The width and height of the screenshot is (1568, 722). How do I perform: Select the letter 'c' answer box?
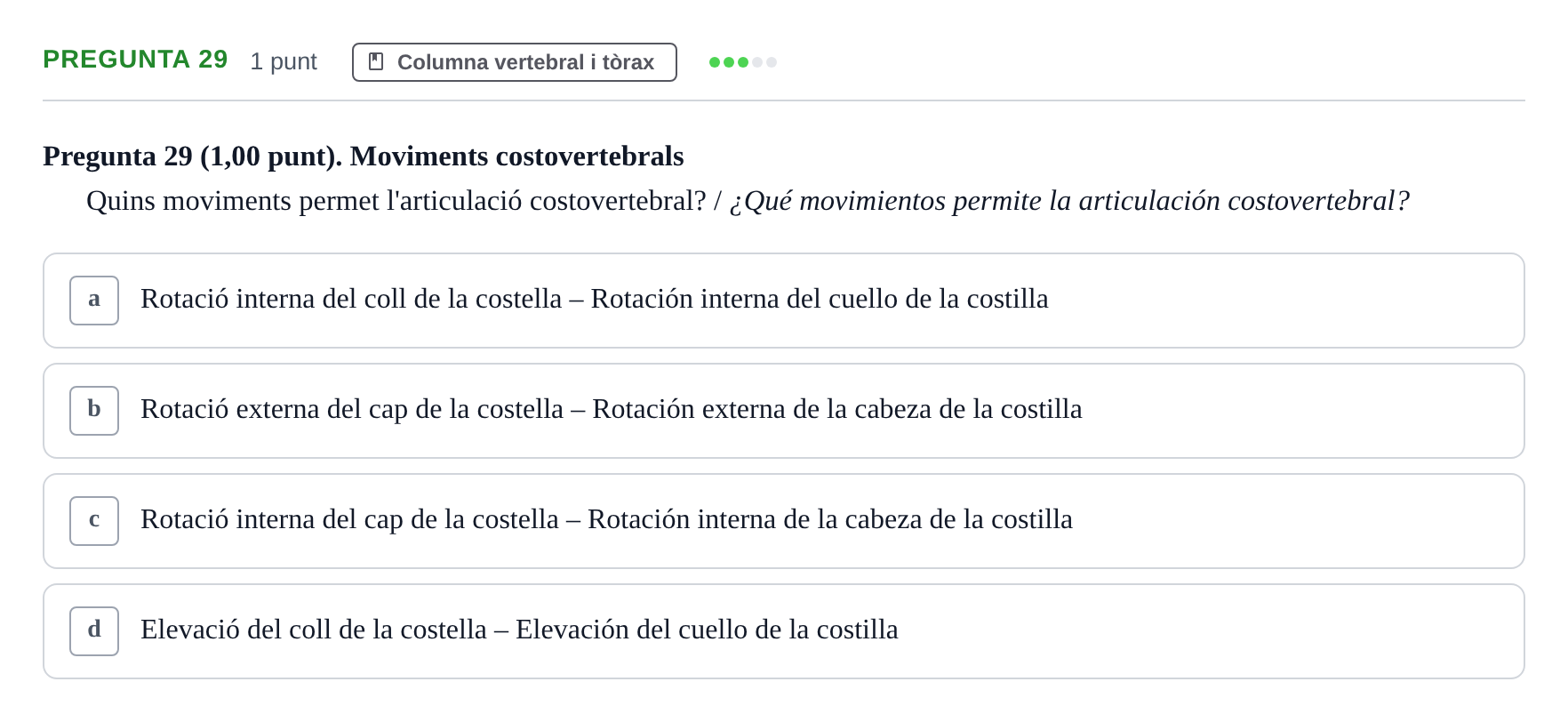pos(94,521)
